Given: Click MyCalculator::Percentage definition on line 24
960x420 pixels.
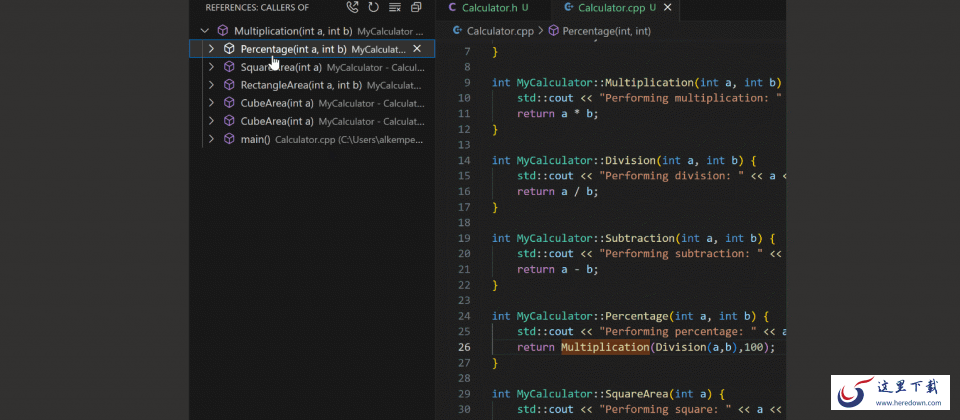Looking at the screenshot, I should coord(591,316).
